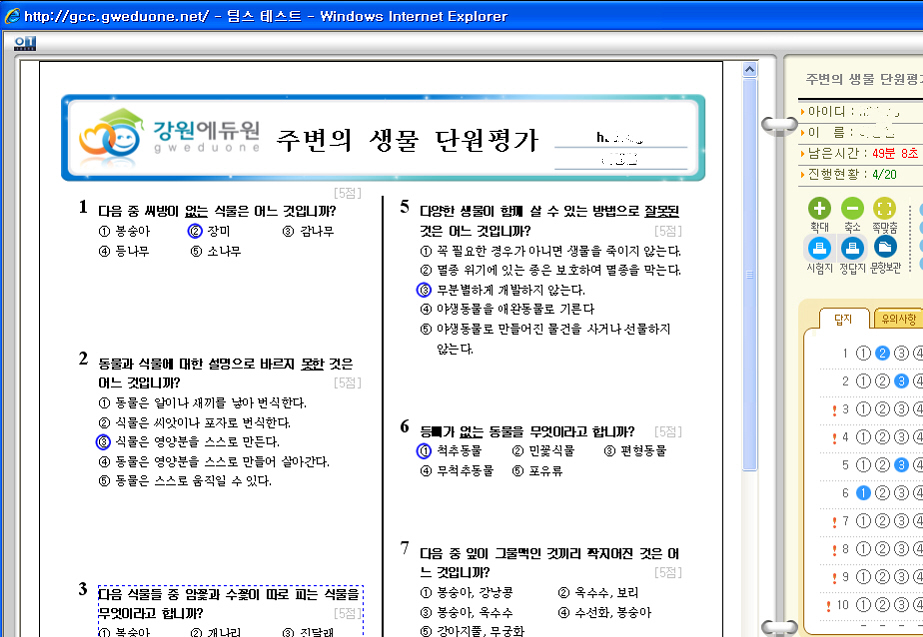Image resolution: width=923 pixels, height=637 pixels.
Task: Mark answer 3 for question 8 on answer sheet
Action: 901,549
